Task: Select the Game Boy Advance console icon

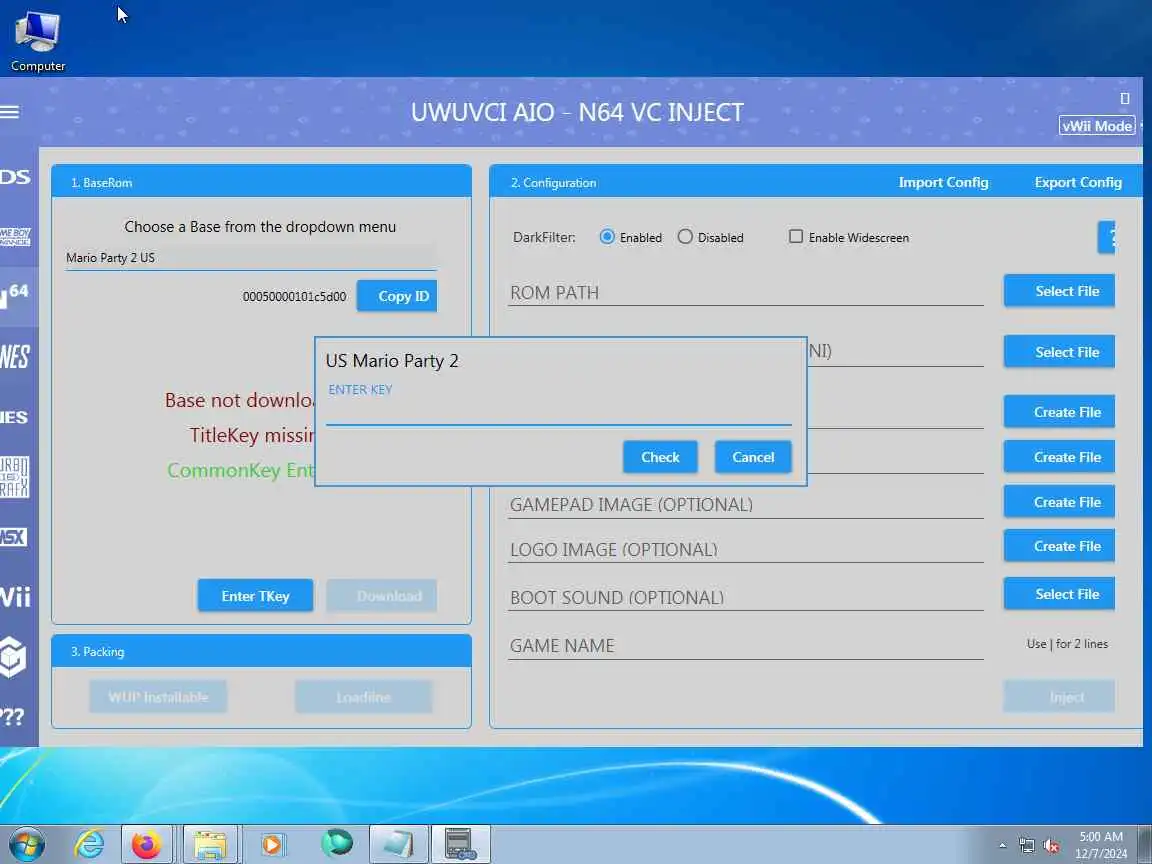Action: 15,237
